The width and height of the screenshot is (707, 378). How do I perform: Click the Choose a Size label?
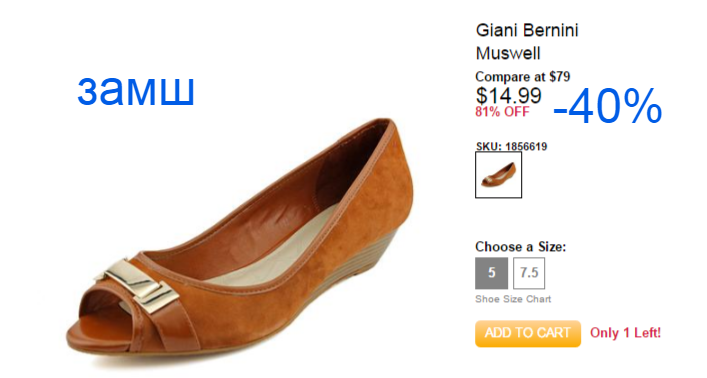[520, 247]
